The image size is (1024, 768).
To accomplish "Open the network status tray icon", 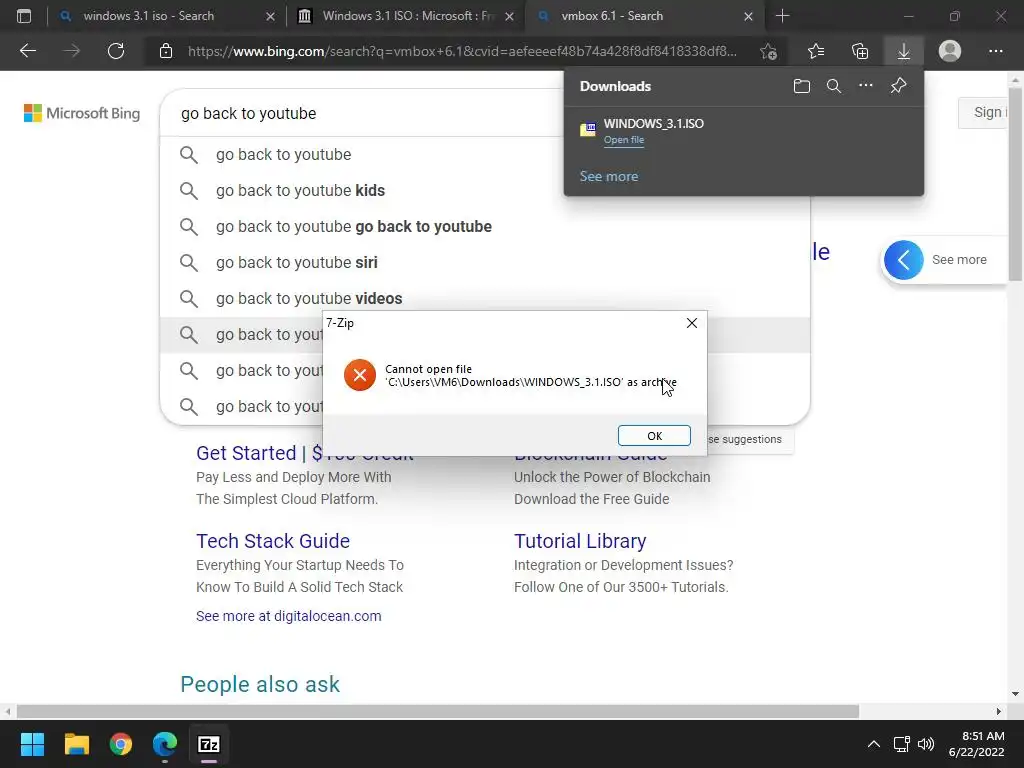I will (x=902, y=744).
